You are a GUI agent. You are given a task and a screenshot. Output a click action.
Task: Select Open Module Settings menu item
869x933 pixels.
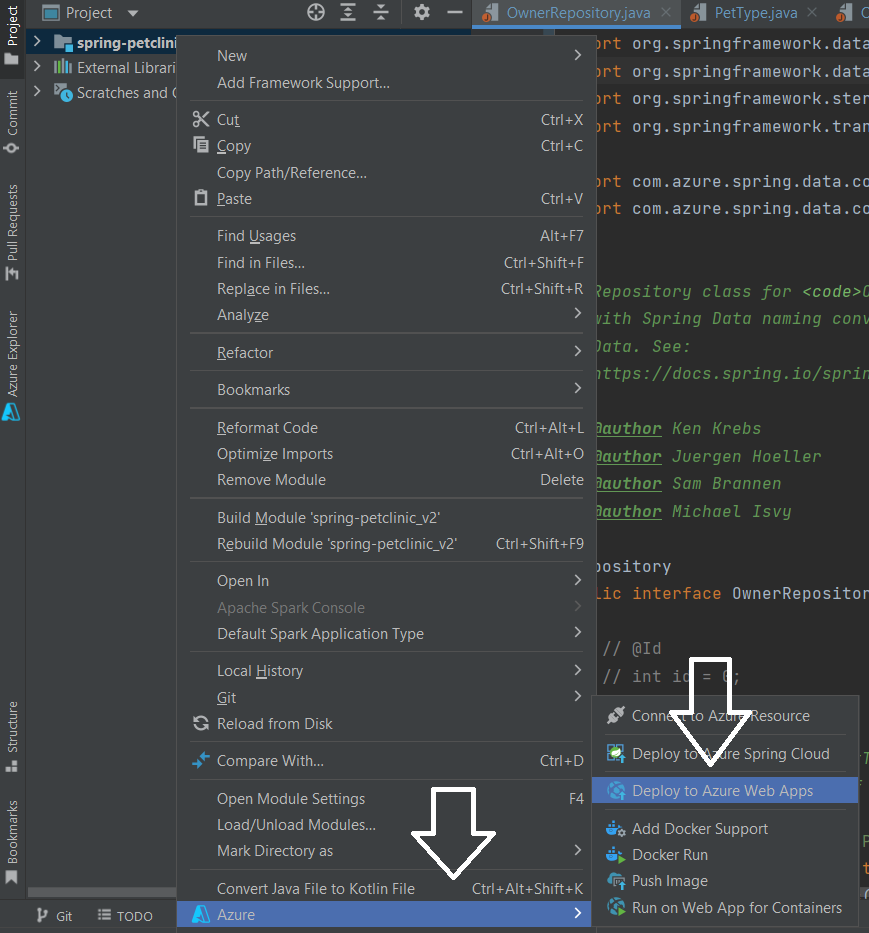click(386, 799)
